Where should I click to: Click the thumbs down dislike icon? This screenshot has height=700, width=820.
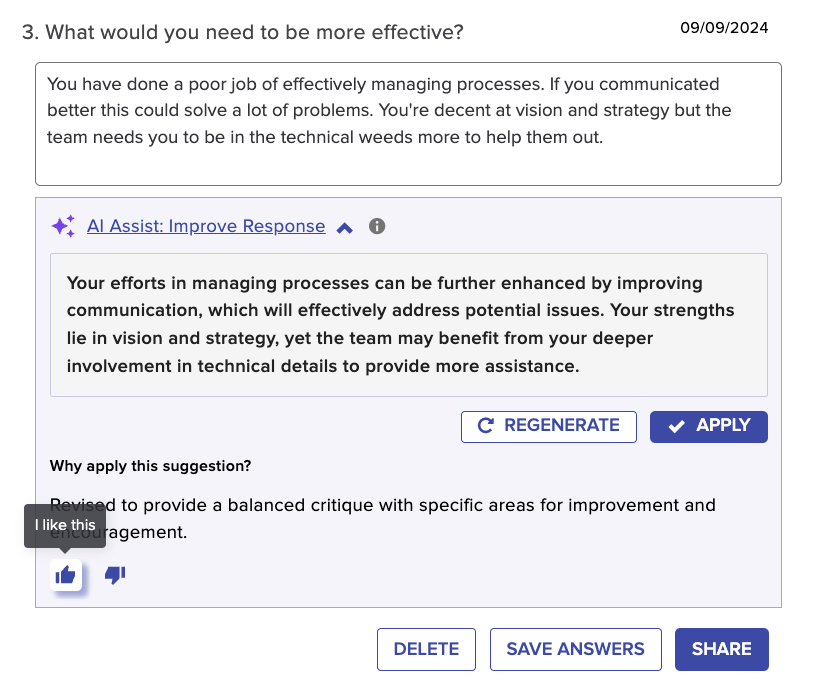pos(115,575)
